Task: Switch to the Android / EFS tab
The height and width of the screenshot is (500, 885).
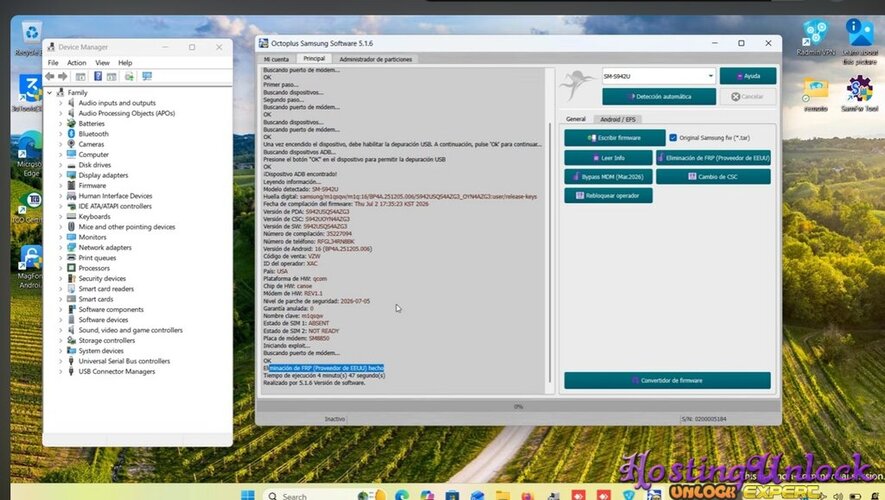Action: coord(617,119)
